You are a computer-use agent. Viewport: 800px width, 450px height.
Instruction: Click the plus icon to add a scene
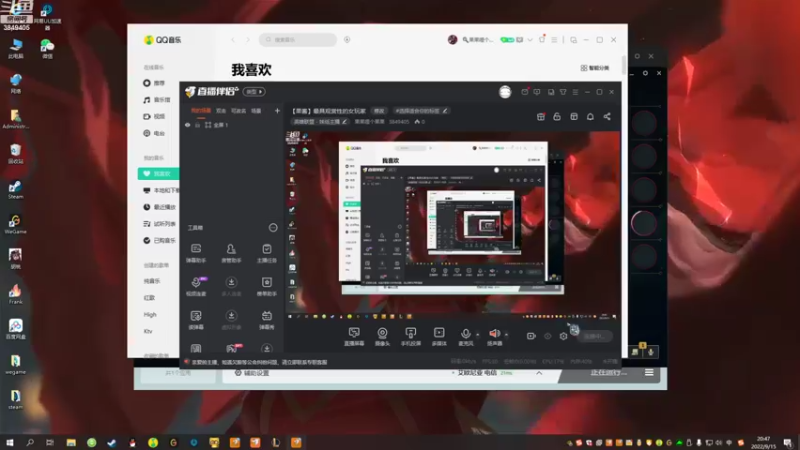[x=277, y=111]
